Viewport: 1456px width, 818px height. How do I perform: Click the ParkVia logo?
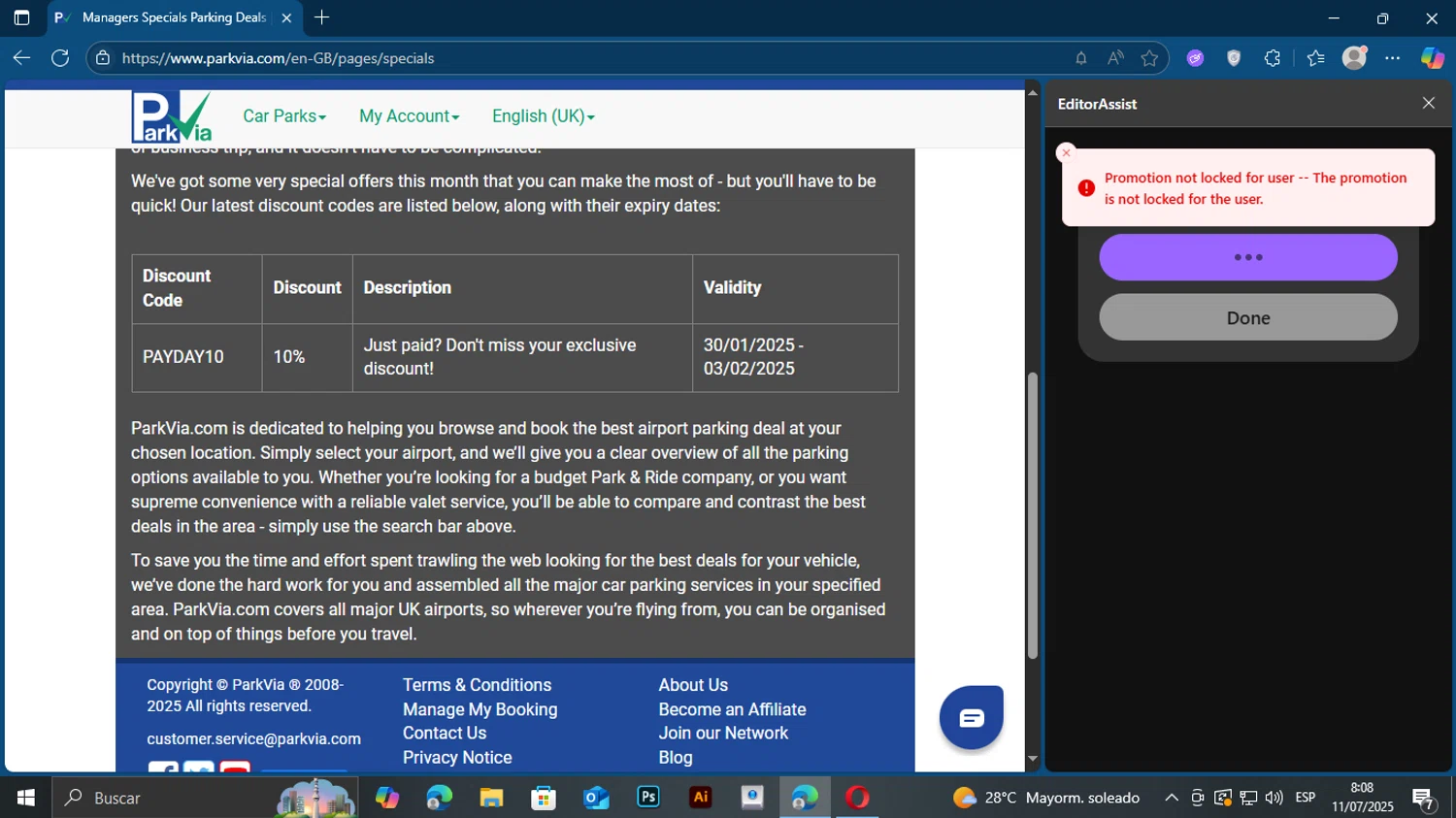click(172, 117)
